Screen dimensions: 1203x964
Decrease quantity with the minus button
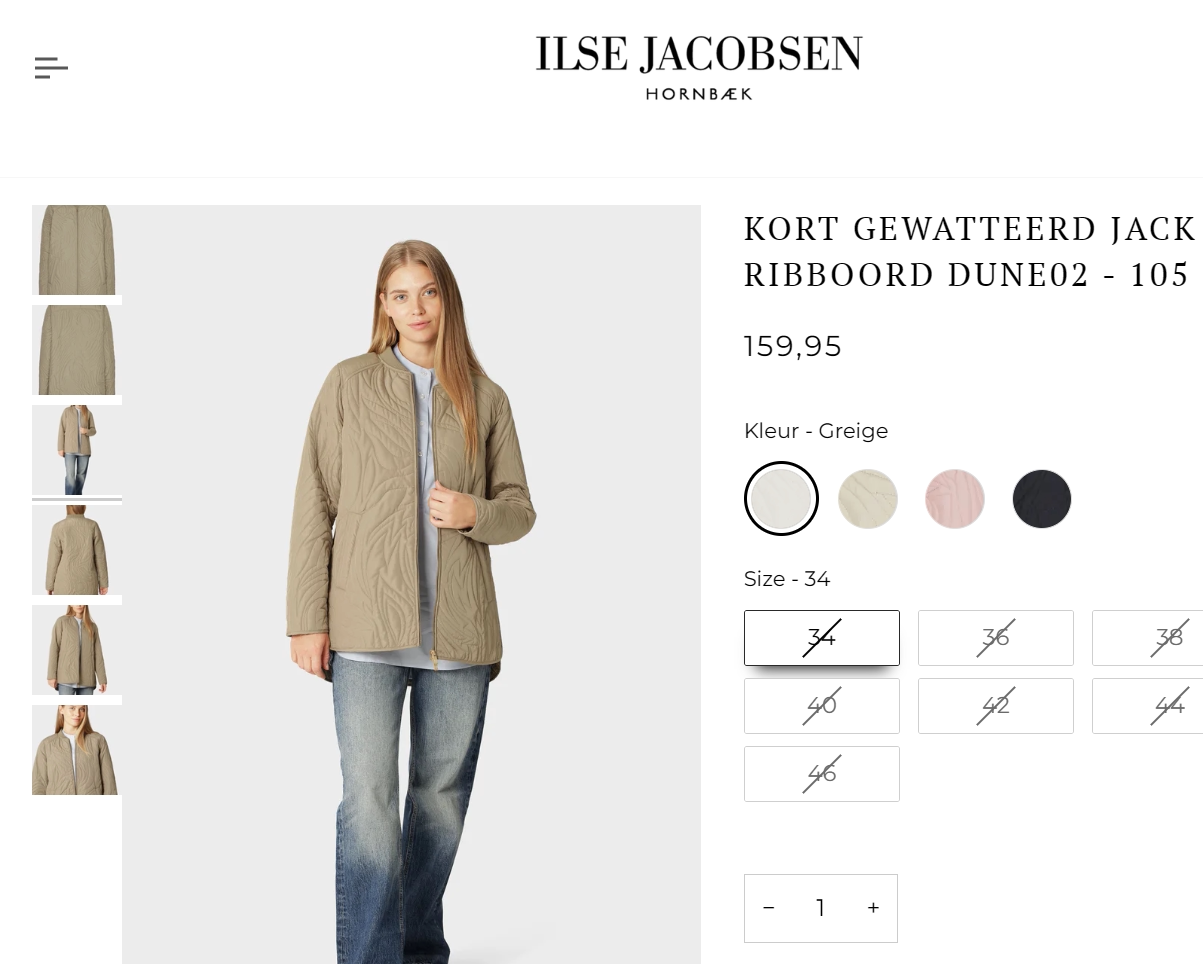tap(769, 908)
